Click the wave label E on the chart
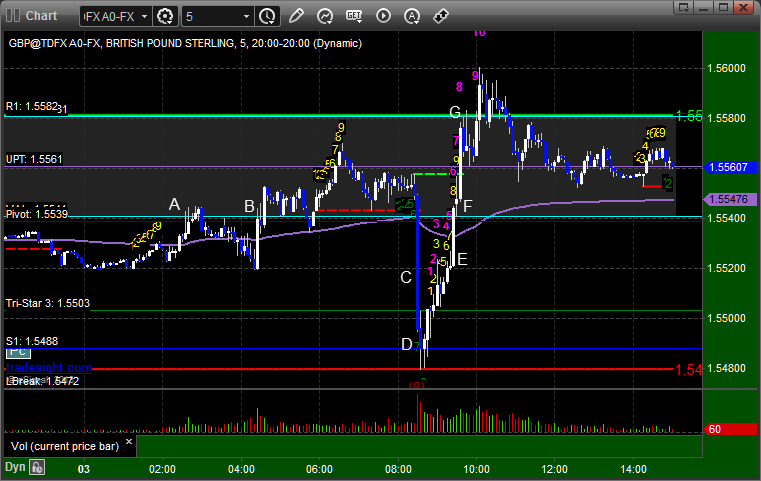The image size is (761, 481). tap(462, 259)
